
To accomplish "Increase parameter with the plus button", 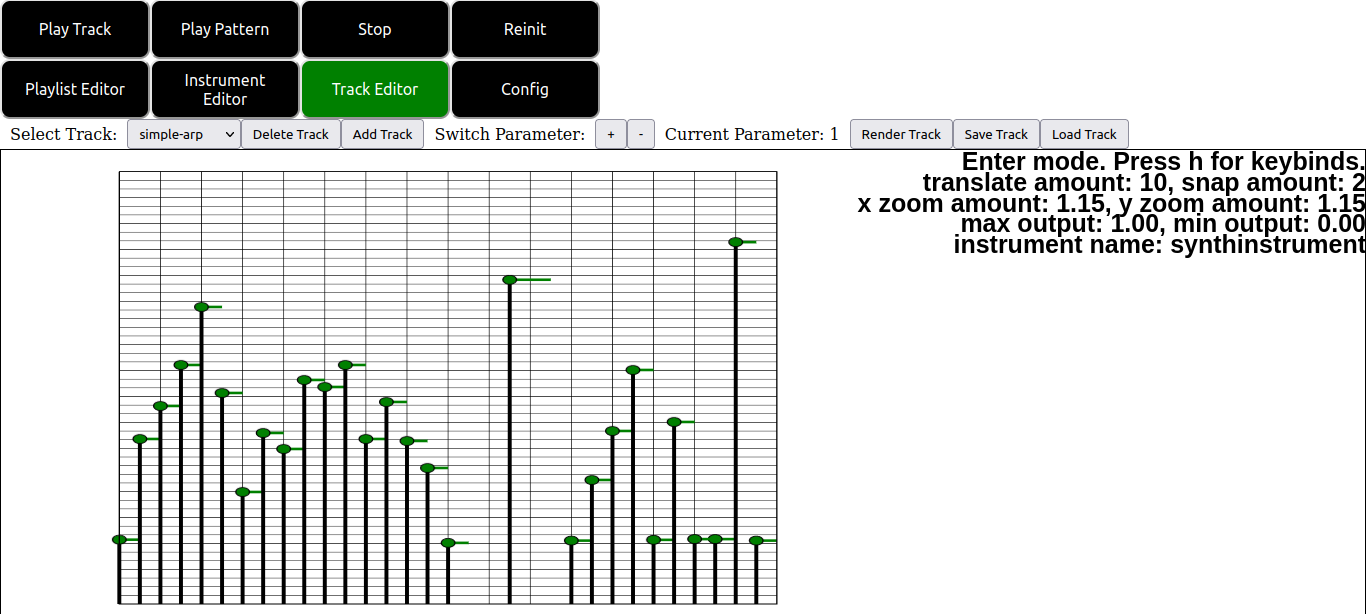I will 611,134.
